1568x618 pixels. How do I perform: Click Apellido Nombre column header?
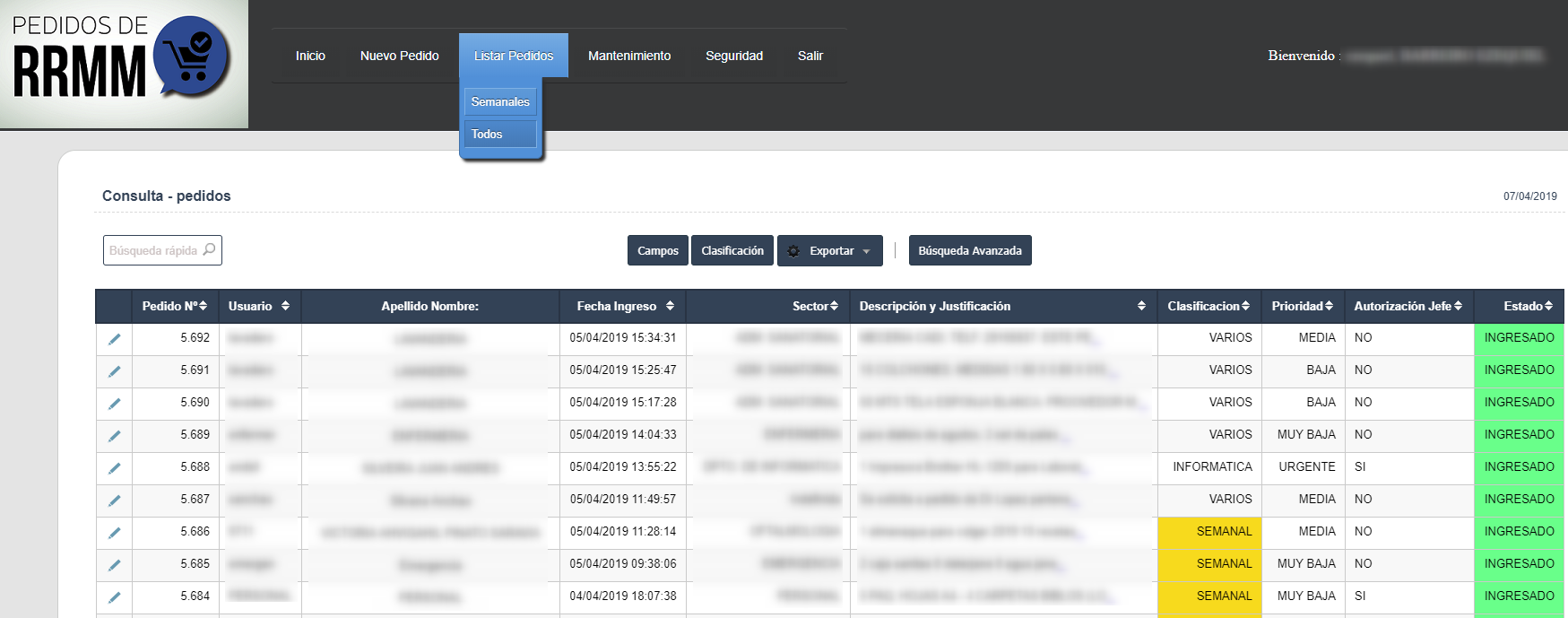click(x=430, y=306)
